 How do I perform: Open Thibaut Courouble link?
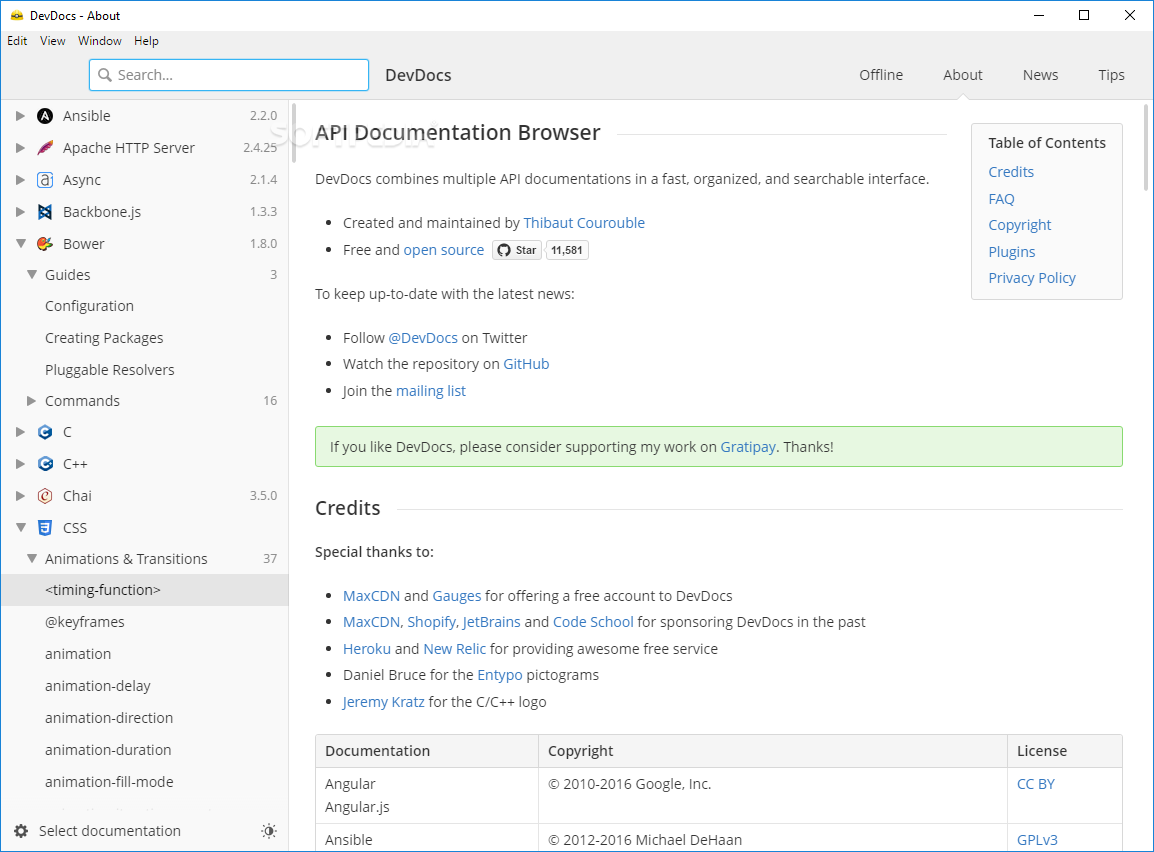tap(584, 223)
